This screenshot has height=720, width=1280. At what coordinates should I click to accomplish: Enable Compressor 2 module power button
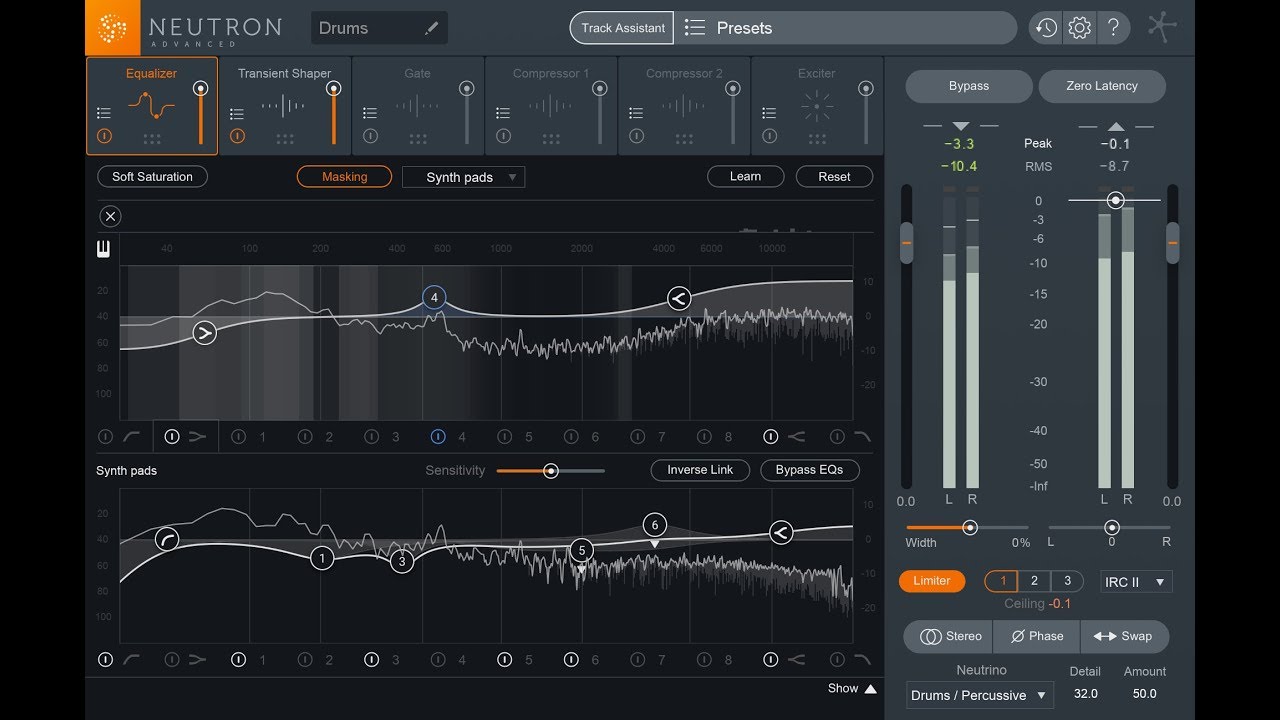tap(636, 136)
